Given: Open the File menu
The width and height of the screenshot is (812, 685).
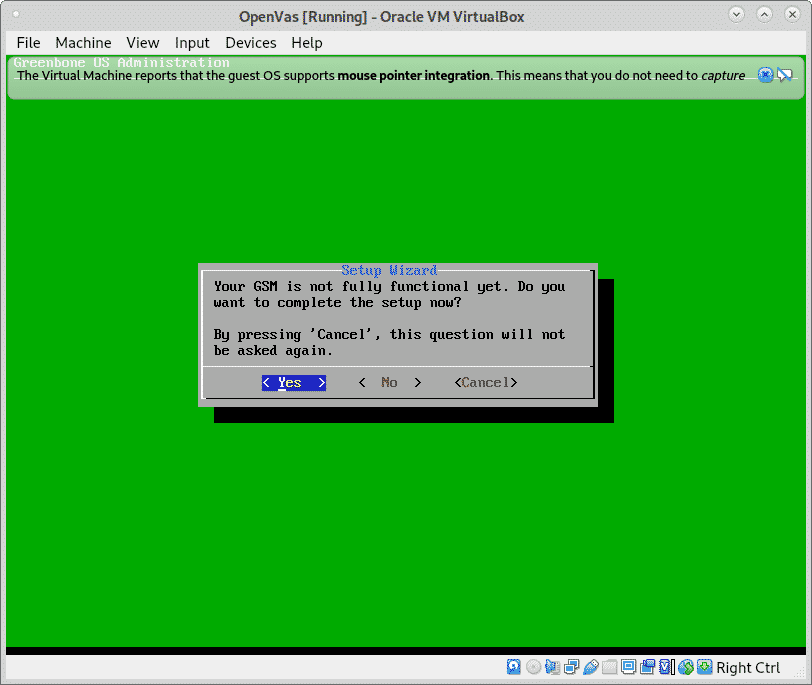Looking at the screenshot, I should click(x=28, y=42).
